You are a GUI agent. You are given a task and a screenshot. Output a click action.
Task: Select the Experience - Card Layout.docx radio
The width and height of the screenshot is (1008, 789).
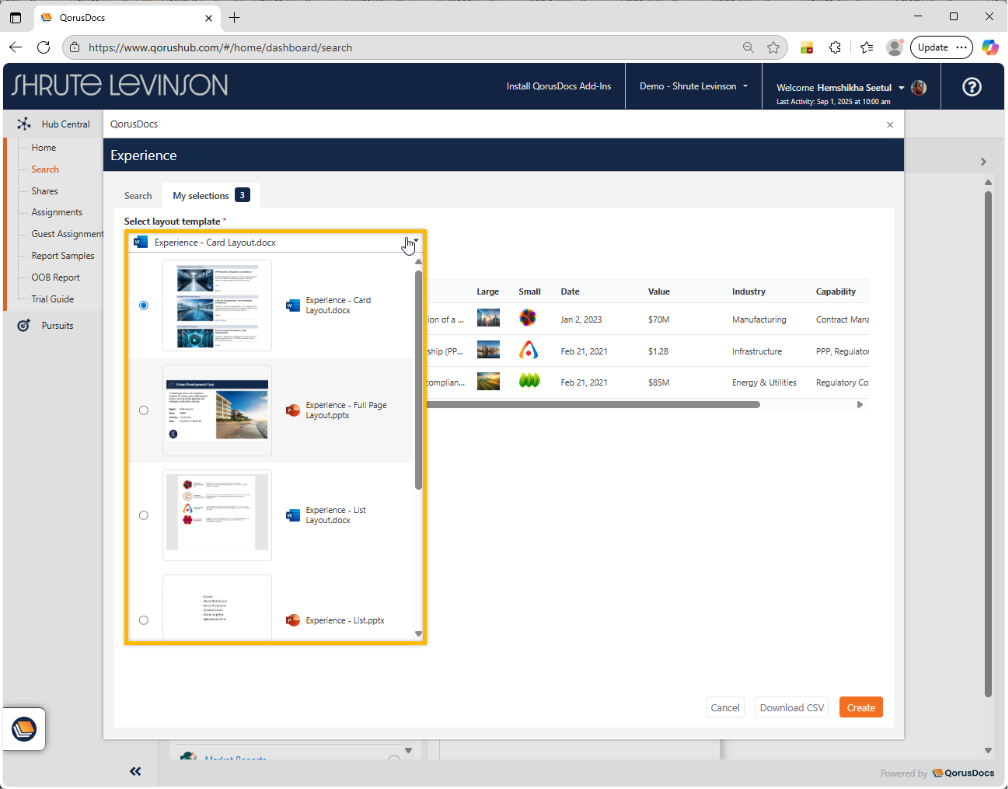point(144,305)
